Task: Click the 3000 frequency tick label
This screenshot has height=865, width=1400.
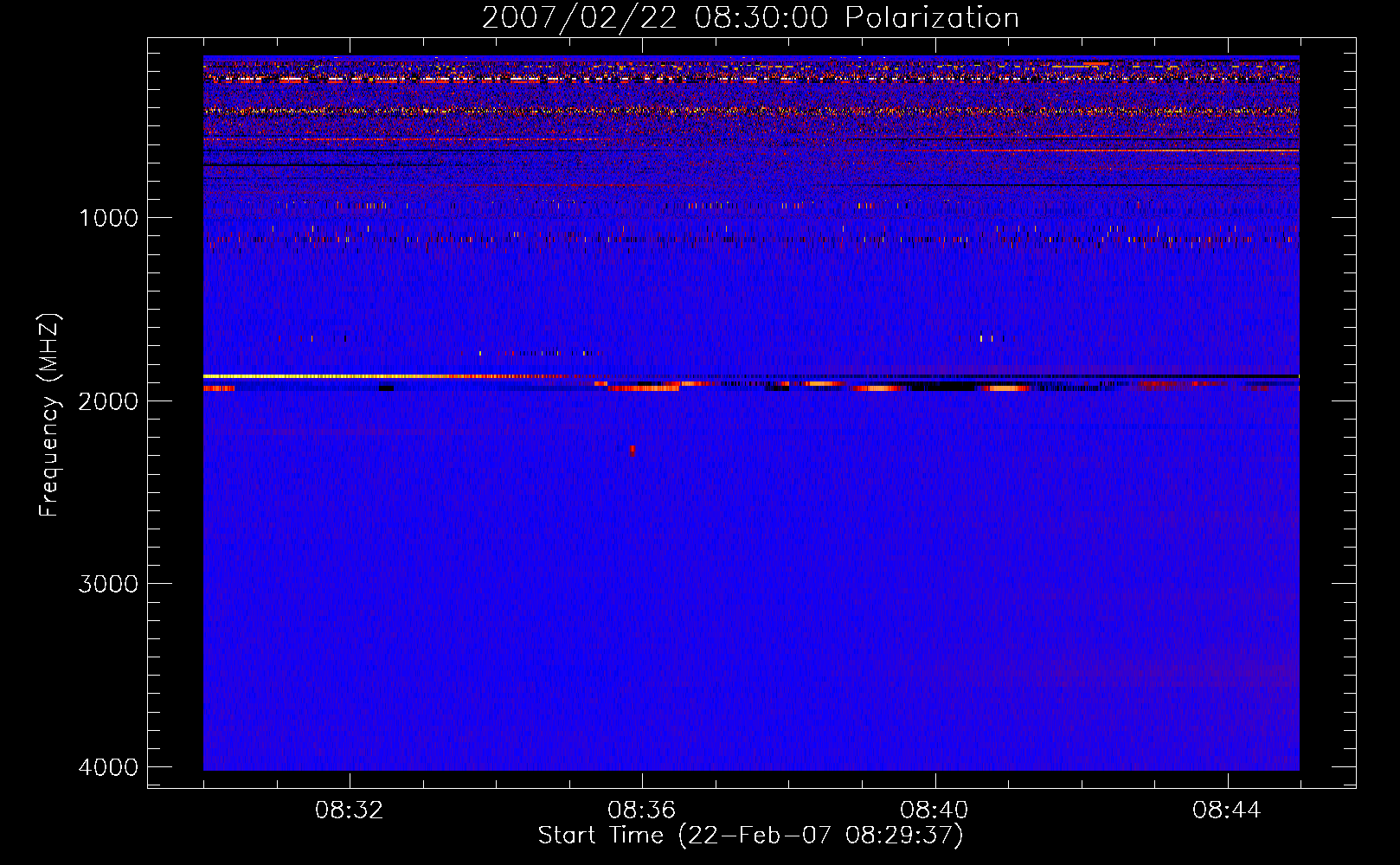Action: (x=108, y=584)
